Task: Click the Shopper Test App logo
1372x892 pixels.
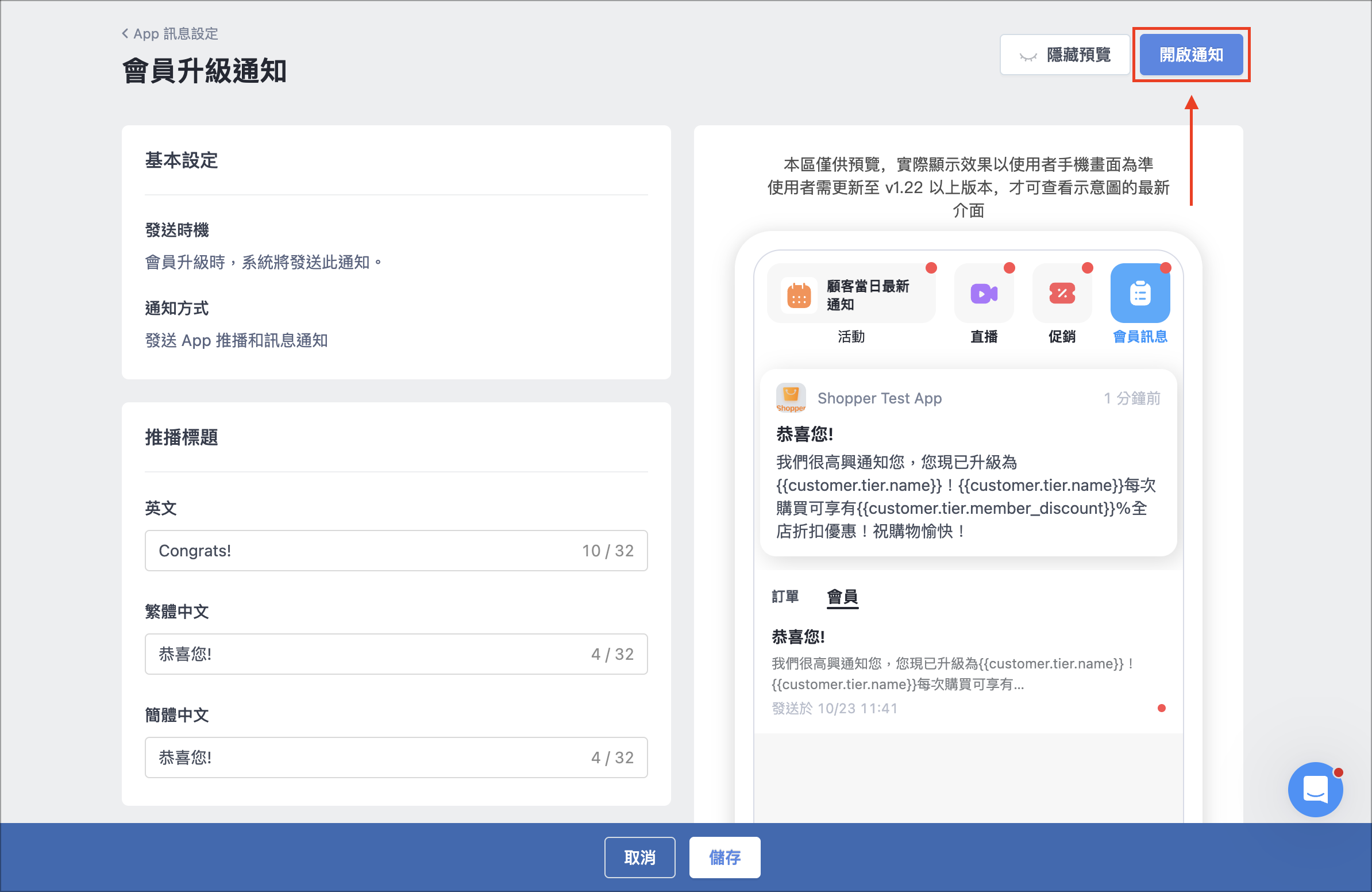Action: coord(791,398)
